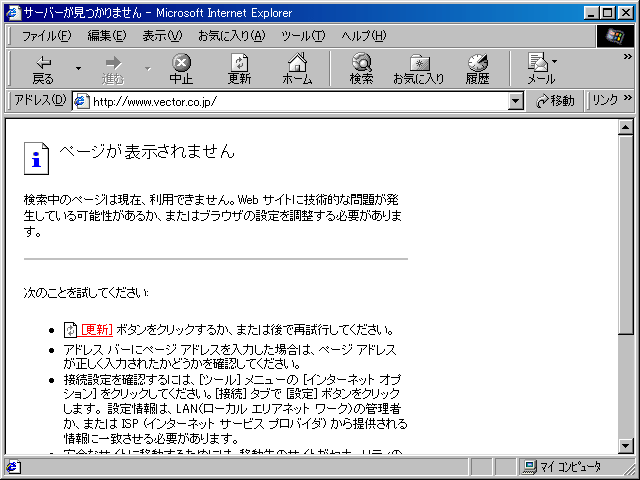Click the 移動 (Go) button

[555, 101]
